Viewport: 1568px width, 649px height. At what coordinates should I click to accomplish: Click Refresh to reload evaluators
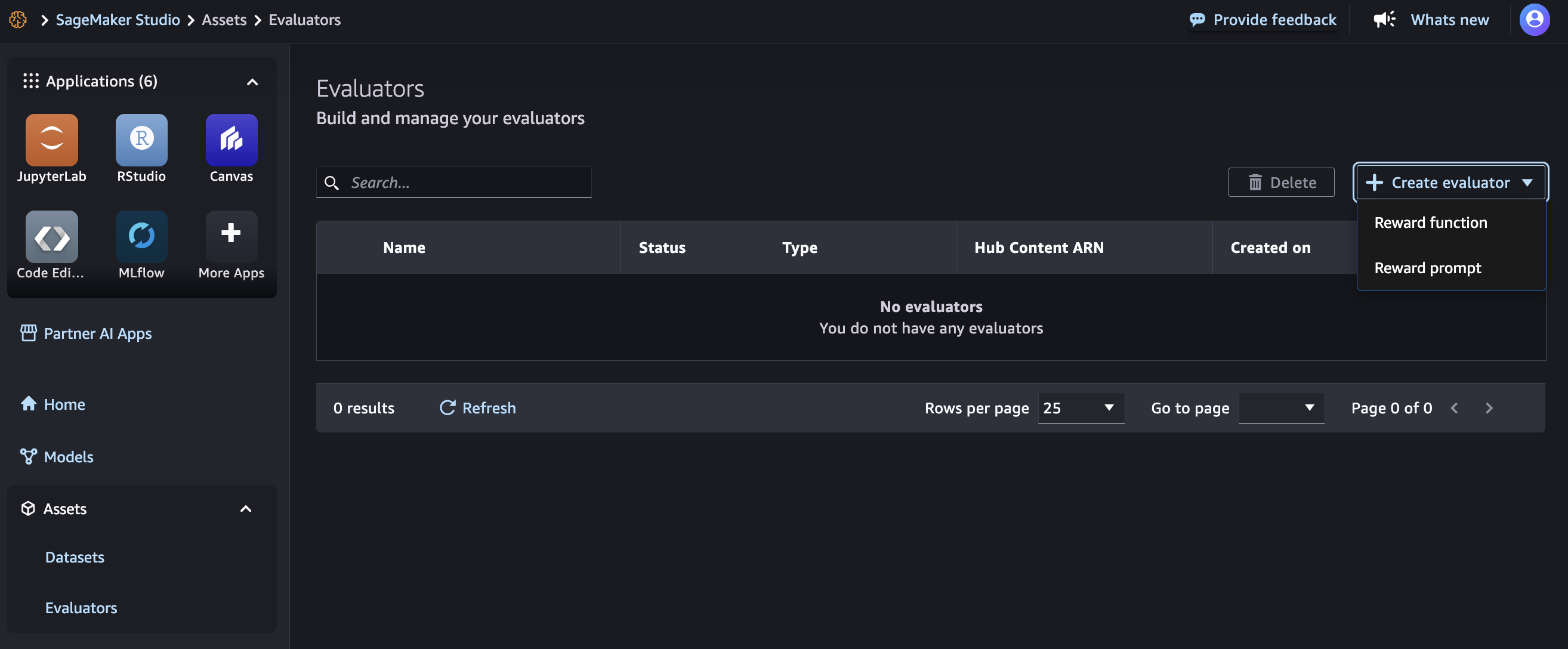[478, 408]
